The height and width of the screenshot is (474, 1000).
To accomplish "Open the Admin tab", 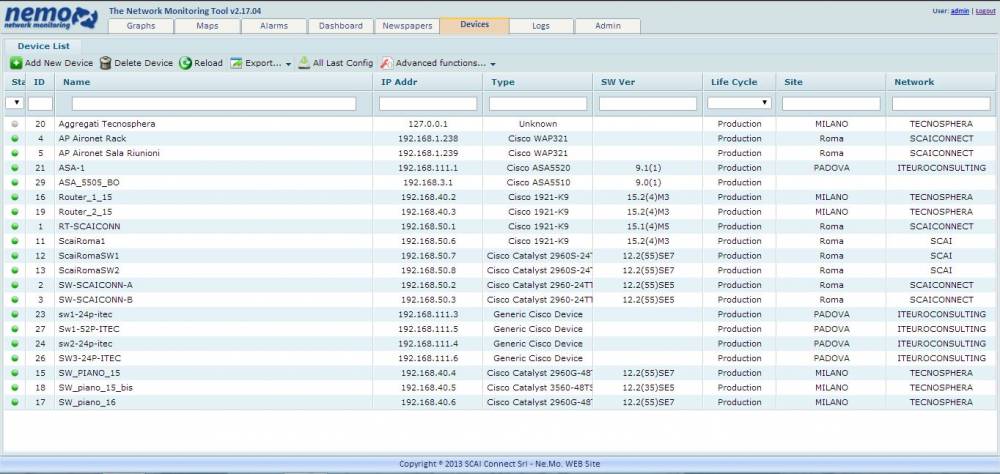I will pos(608,26).
